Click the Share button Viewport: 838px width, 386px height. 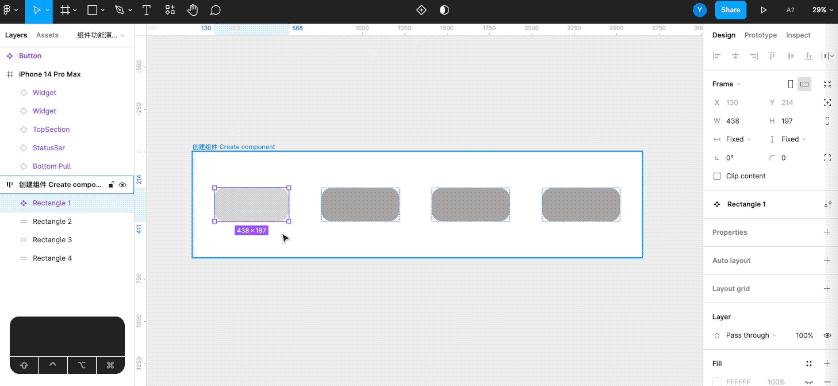click(731, 10)
